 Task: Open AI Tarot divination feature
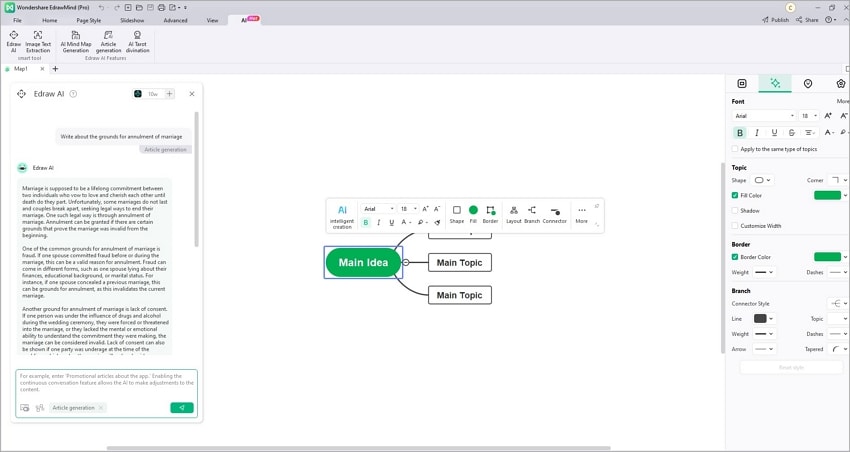138,41
